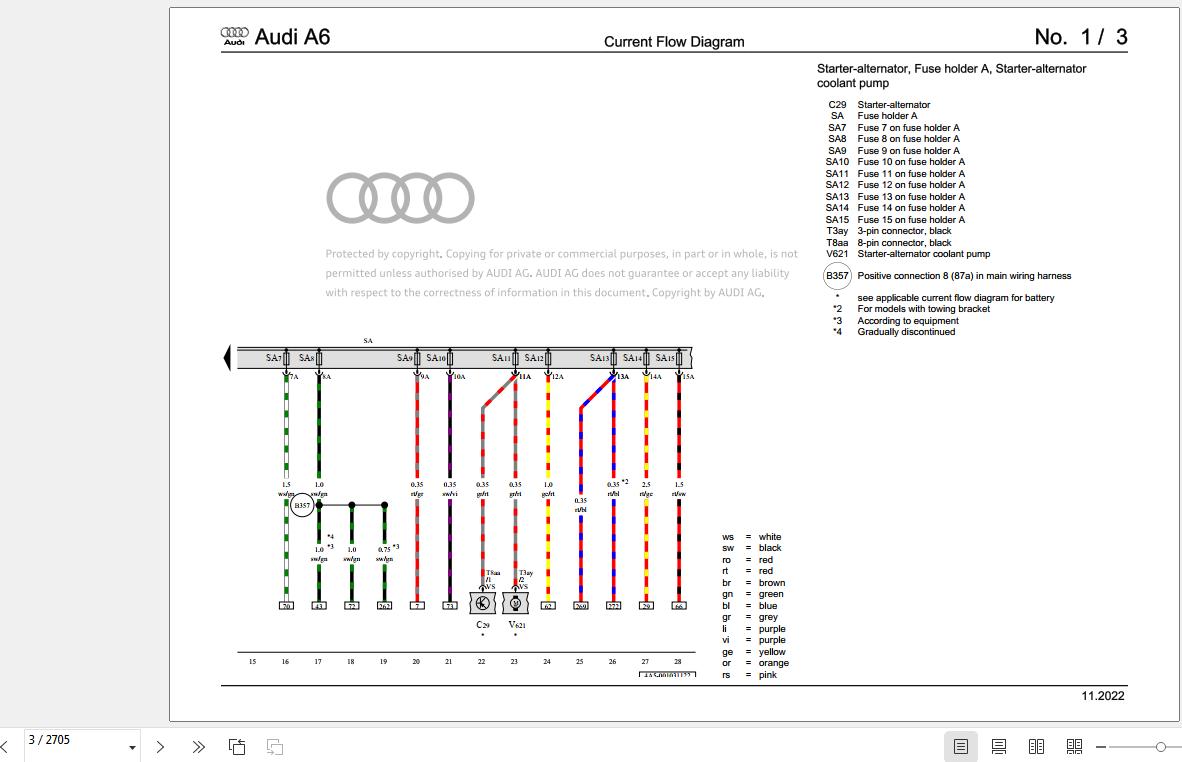Click the date '11.2022' at the page bottom

coord(1103,696)
